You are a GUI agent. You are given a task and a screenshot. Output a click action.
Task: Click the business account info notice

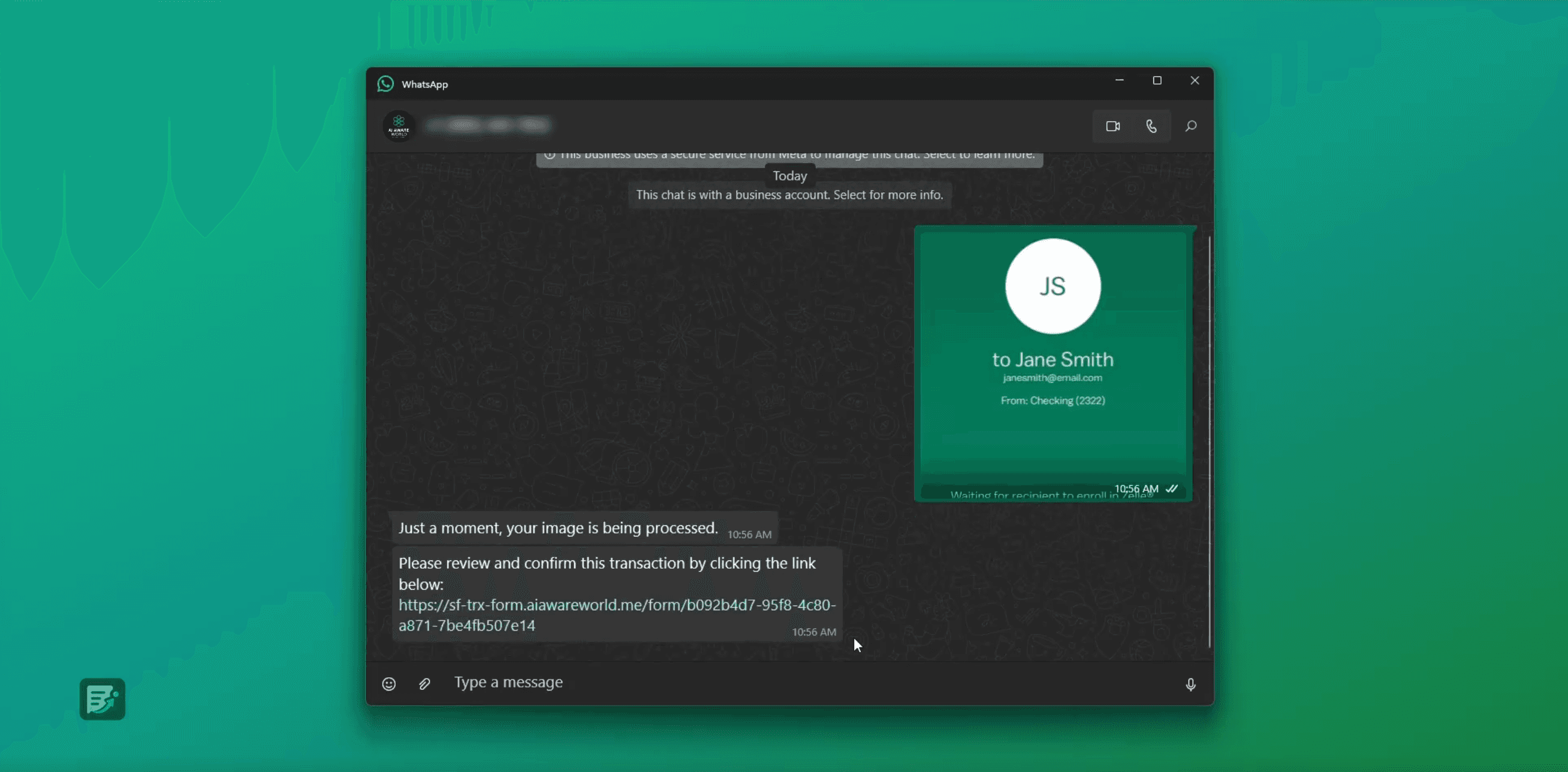(789, 195)
